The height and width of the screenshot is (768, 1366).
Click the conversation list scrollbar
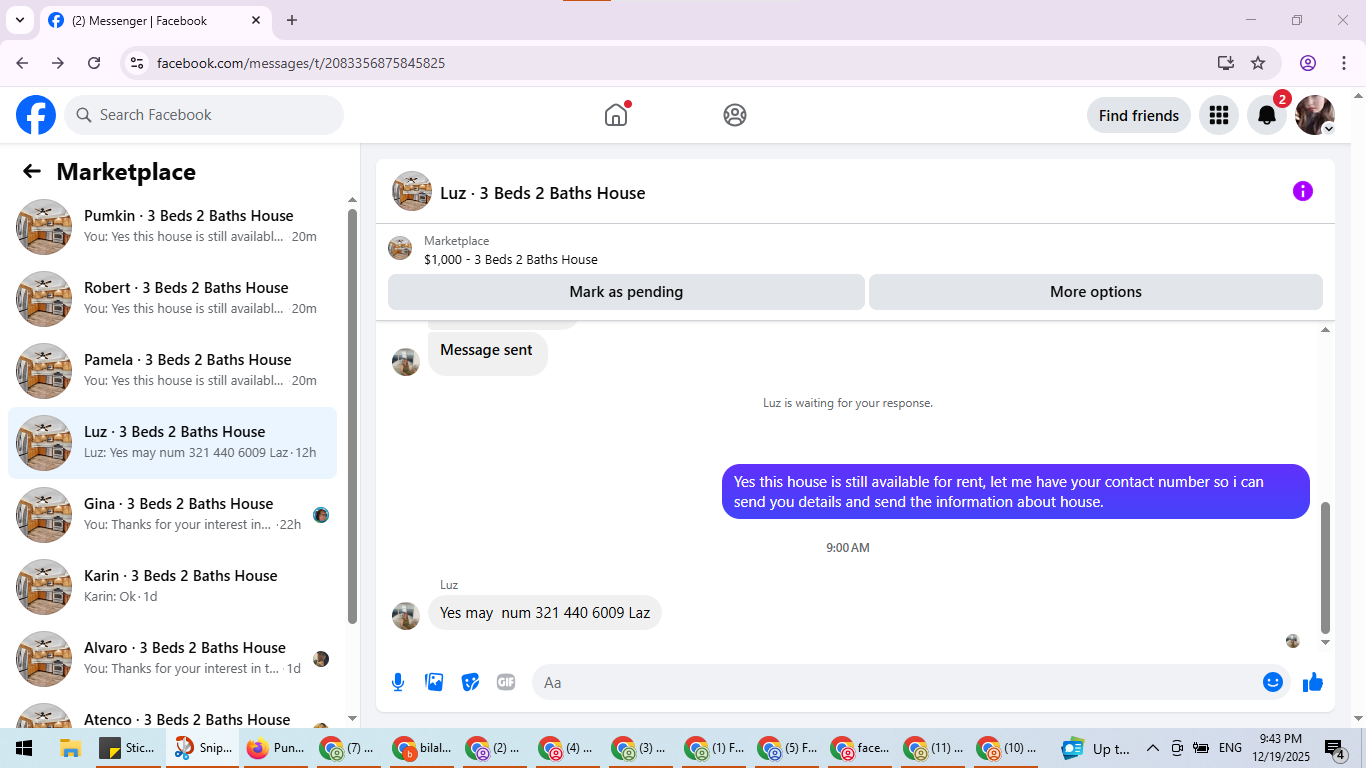pos(352,415)
